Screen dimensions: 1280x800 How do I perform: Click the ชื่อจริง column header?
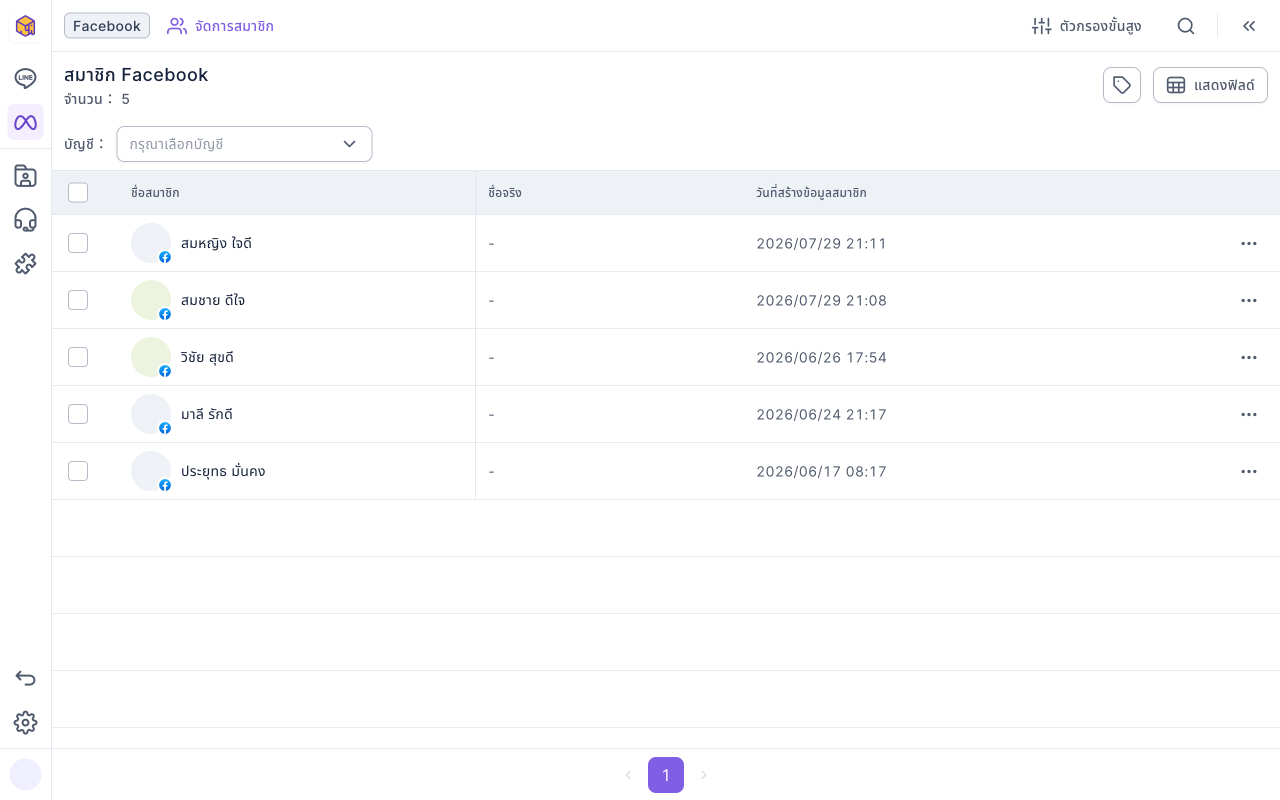(505, 193)
